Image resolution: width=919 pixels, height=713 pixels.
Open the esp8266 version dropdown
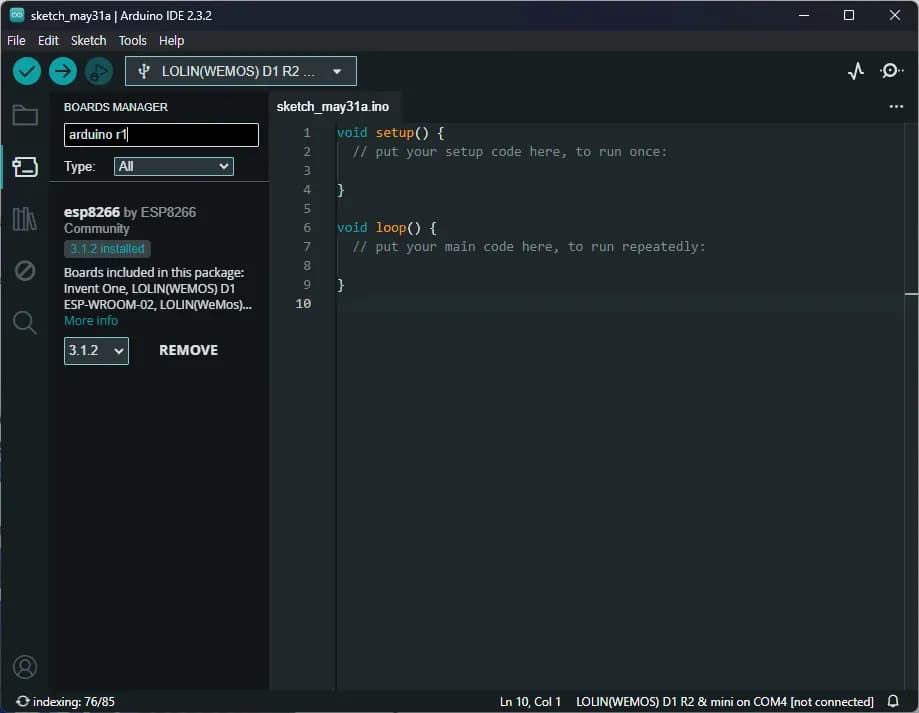click(96, 351)
